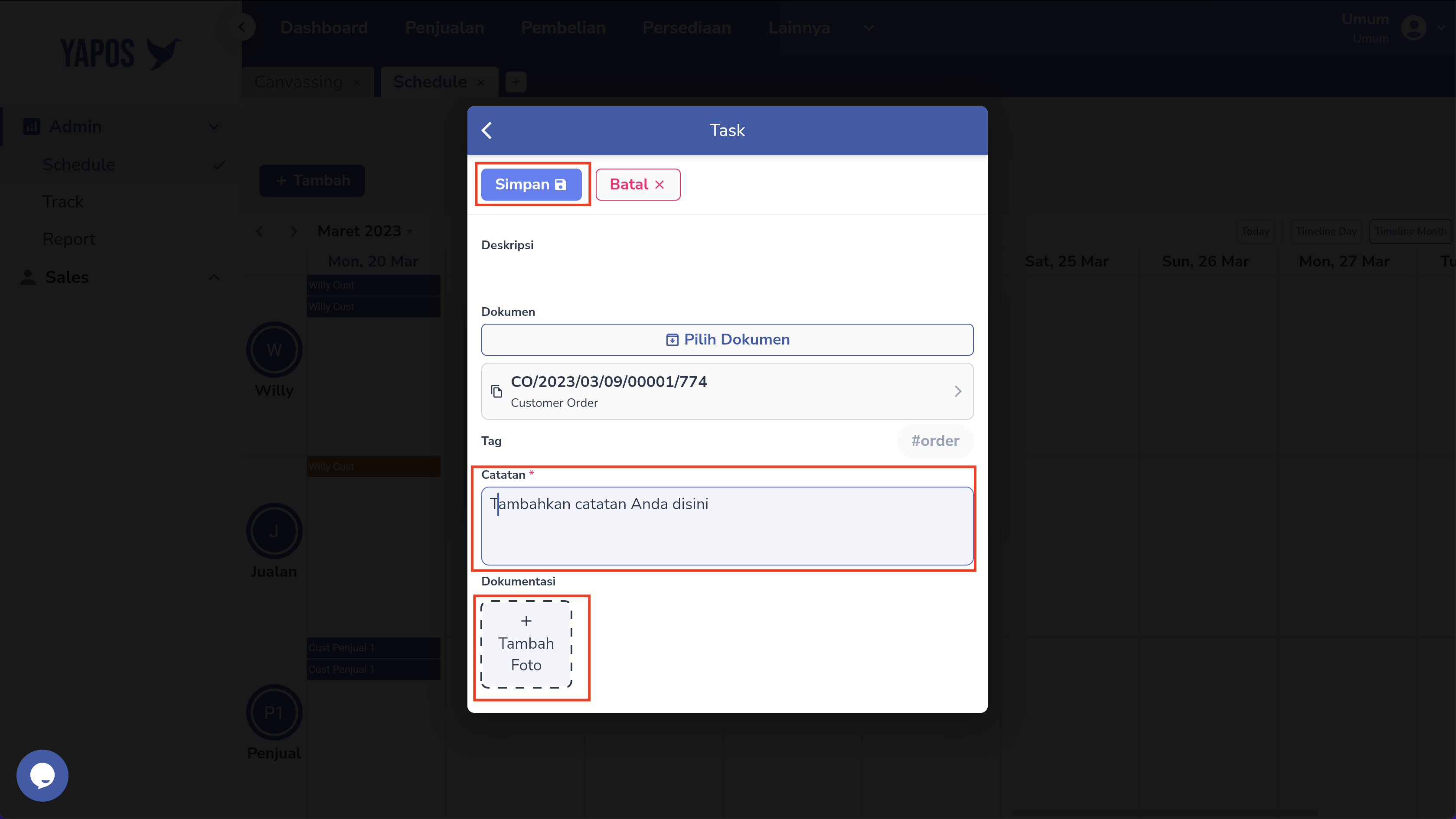Focus the Catatan notes field
Viewport: 1456px width, 819px height.
727,525
